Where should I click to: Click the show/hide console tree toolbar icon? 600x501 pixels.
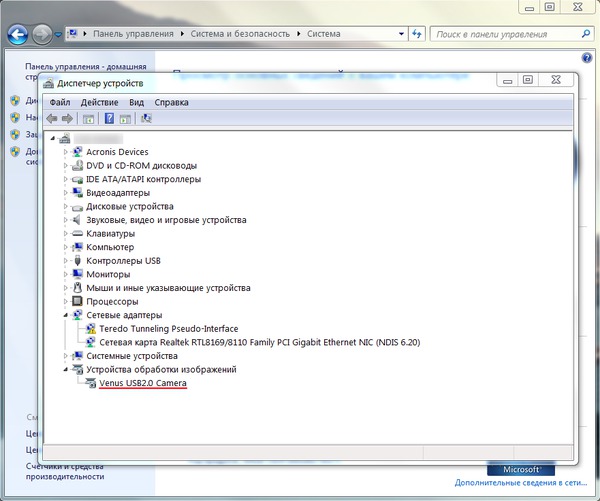click(x=88, y=119)
